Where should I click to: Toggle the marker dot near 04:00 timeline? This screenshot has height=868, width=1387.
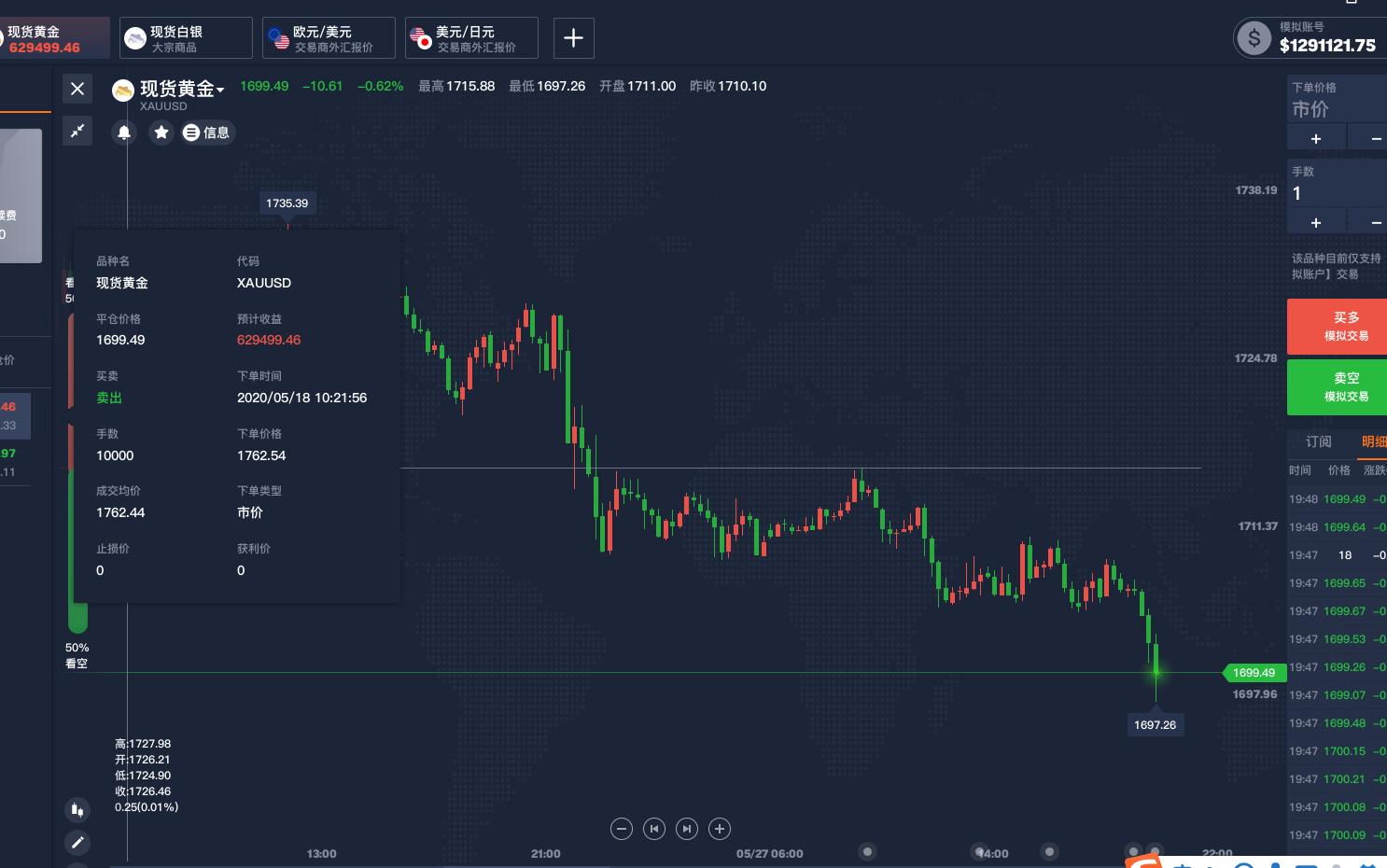click(979, 852)
